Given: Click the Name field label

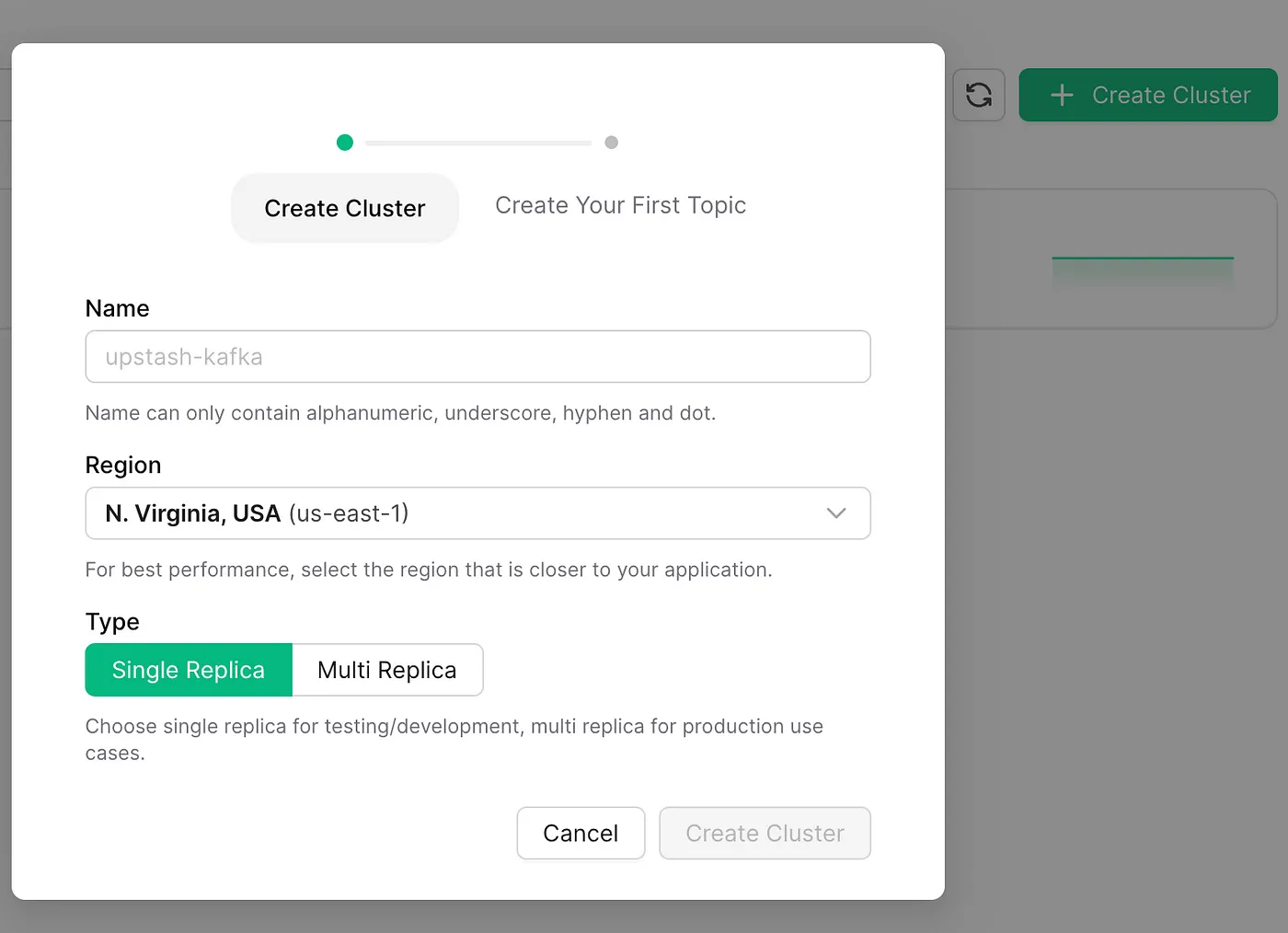Looking at the screenshot, I should coord(117,308).
